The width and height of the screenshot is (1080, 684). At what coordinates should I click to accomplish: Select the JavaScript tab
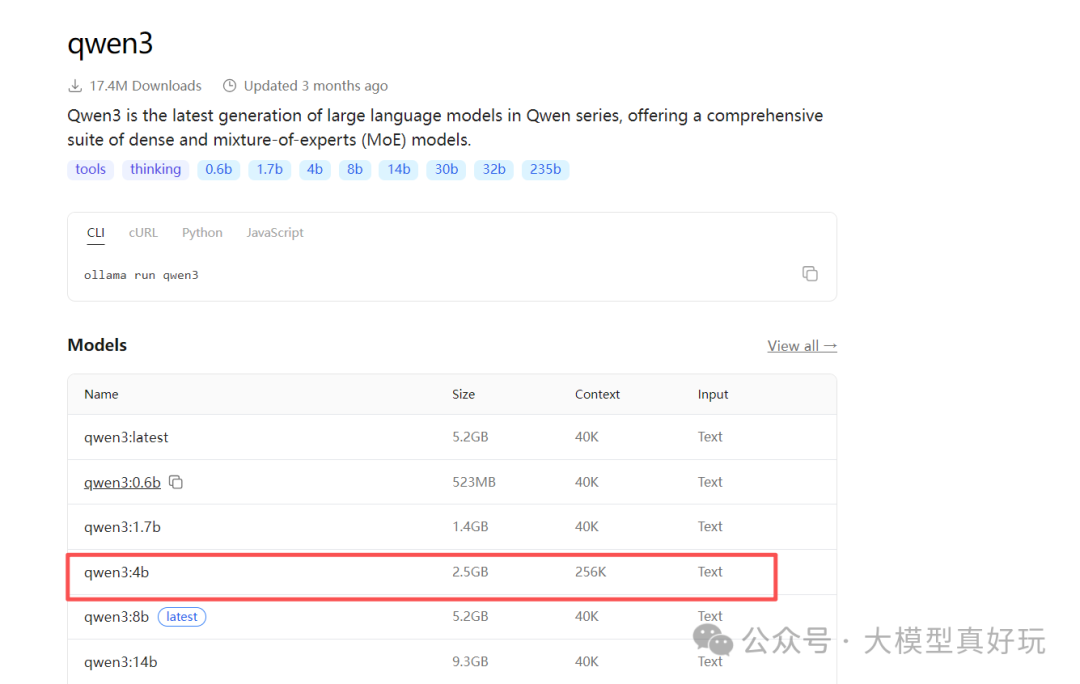coord(275,233)
